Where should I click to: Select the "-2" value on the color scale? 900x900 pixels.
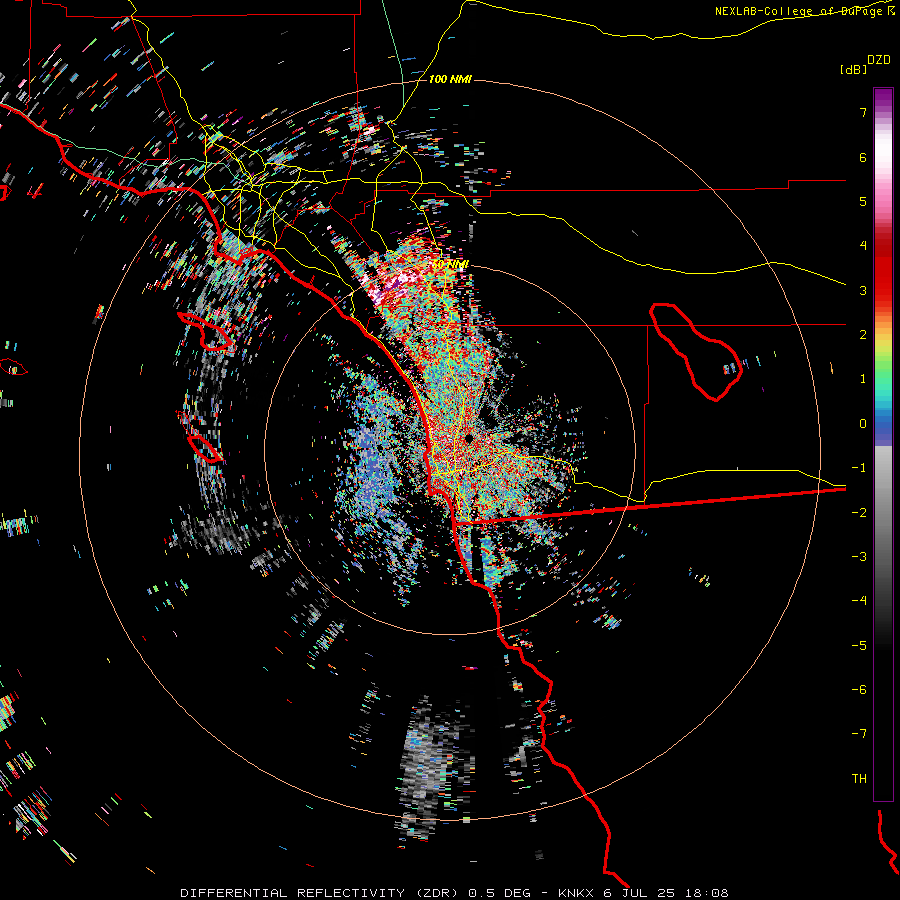(859, 513)
